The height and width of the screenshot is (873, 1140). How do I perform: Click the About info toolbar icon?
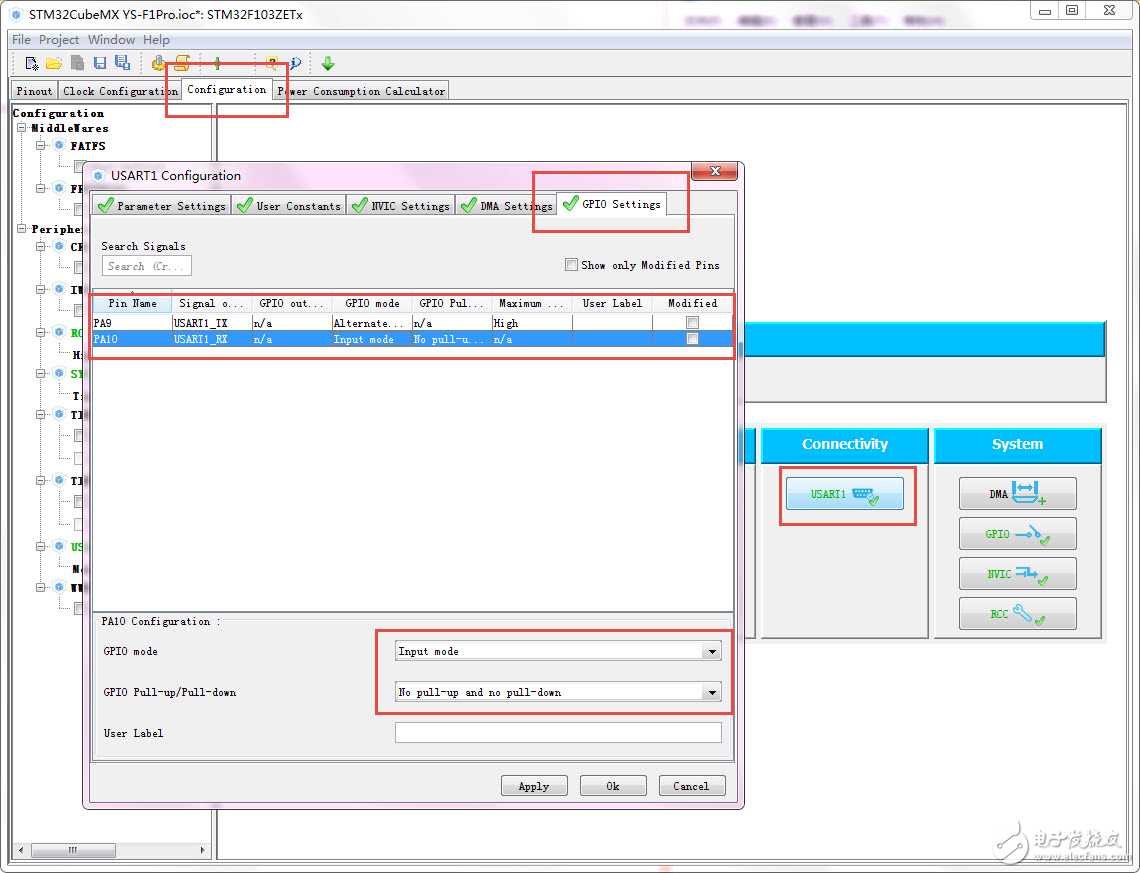pos(295,63)
